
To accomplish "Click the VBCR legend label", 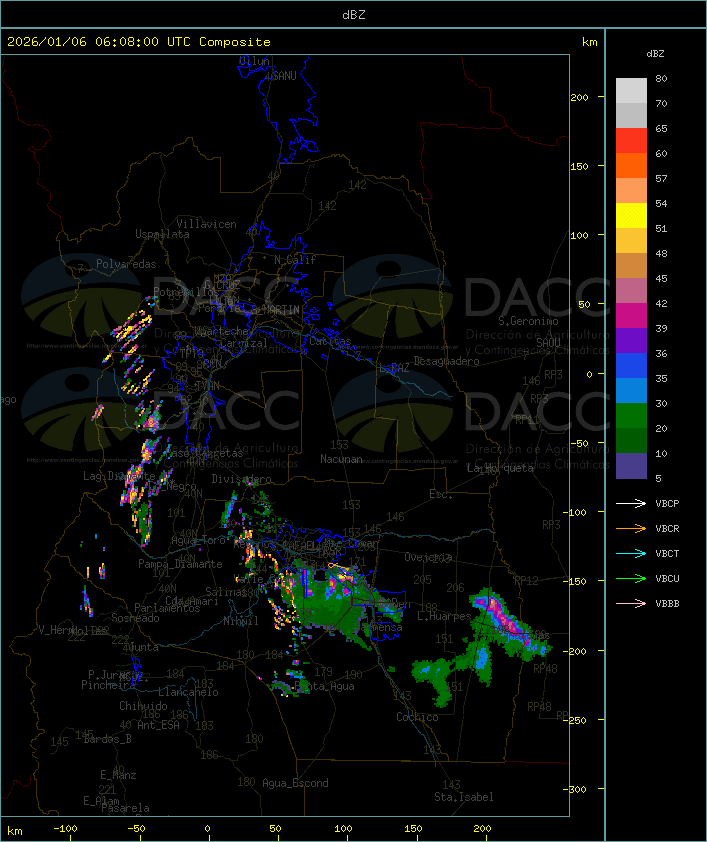I will 667,528.
